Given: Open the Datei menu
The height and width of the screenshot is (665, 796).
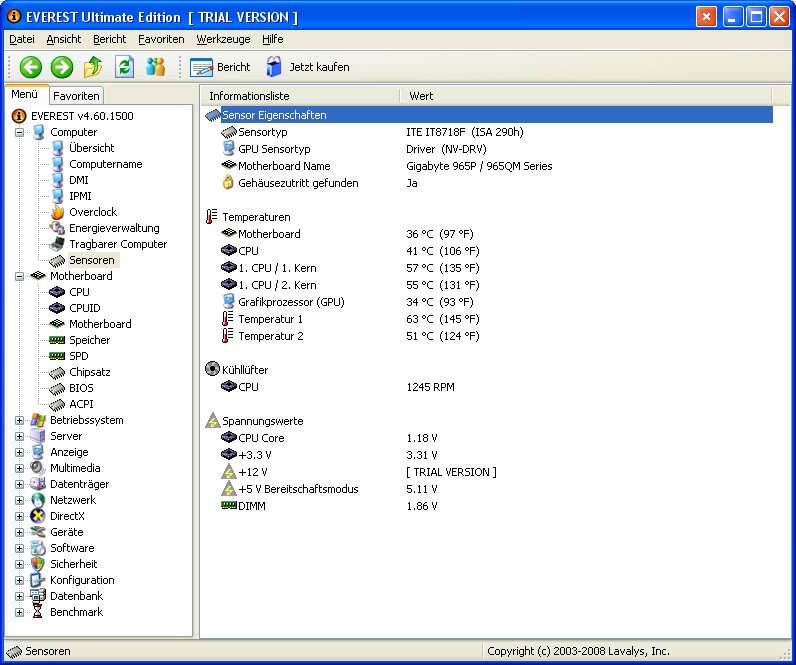Looking at the screenshot, I should pyautogui.click(x=22, y=39).
